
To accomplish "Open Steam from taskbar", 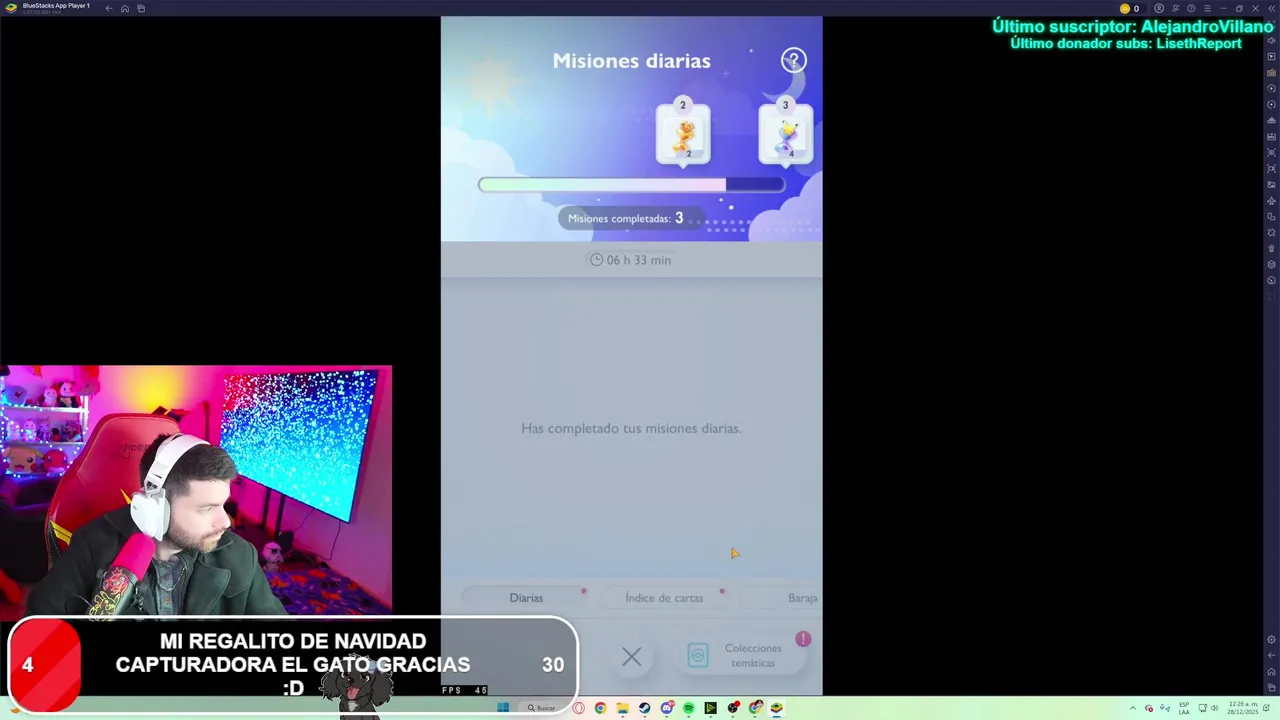I will (x=644, y=708).
